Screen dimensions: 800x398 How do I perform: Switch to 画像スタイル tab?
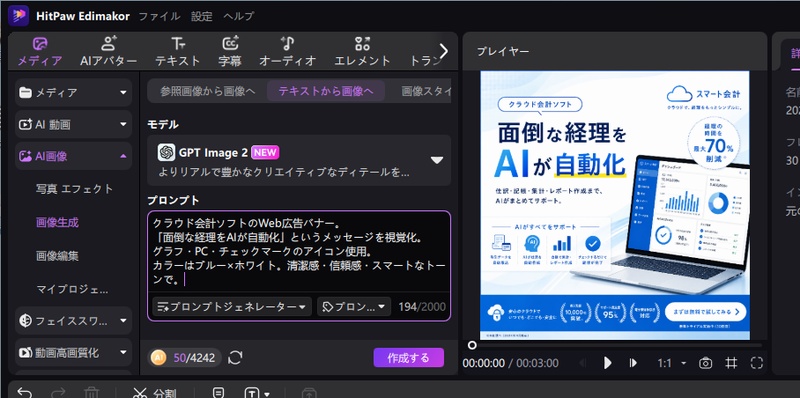(426, 91)
